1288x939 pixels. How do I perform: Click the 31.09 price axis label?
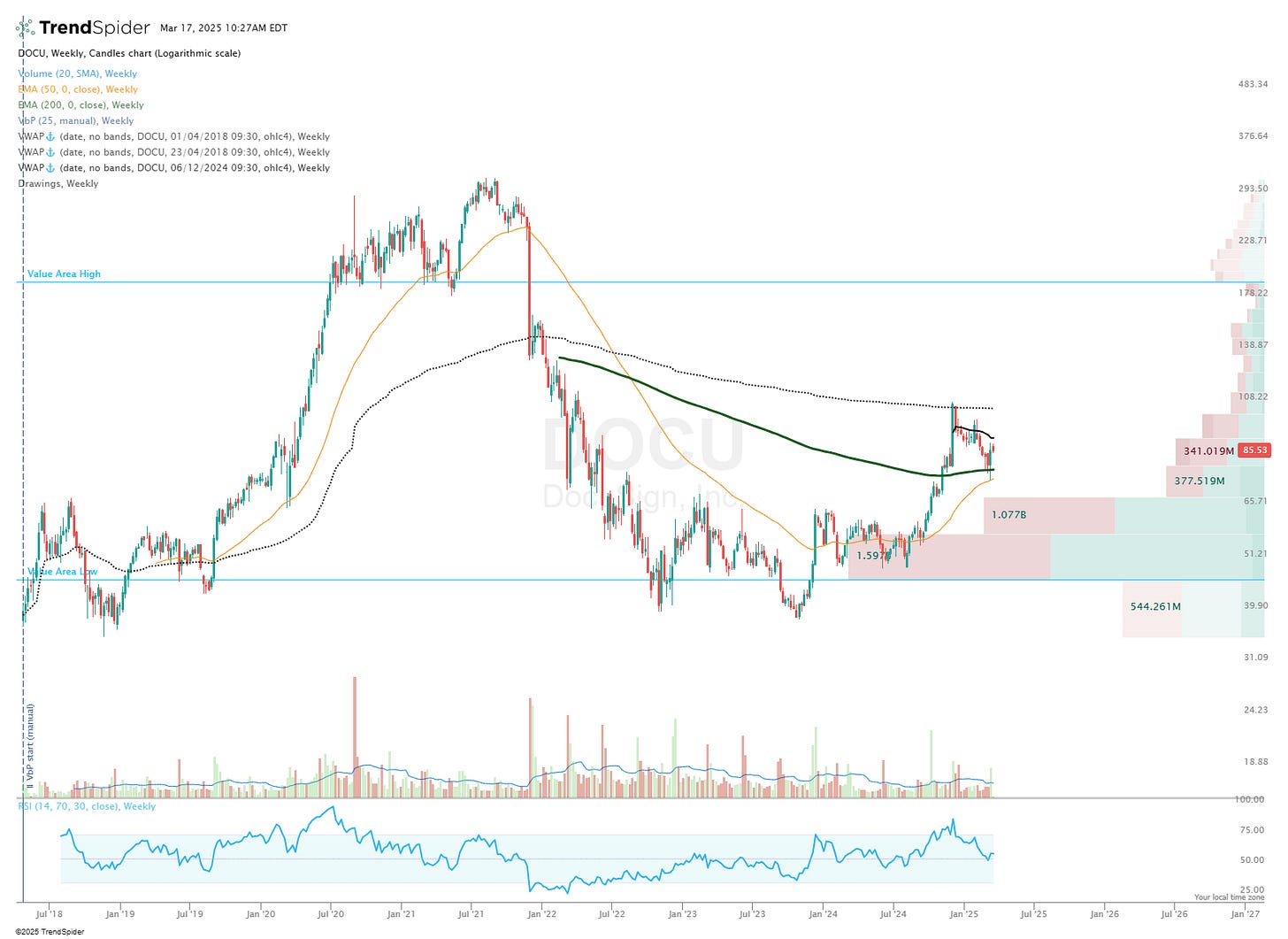pyautogui.click(x=1256, y=658)
